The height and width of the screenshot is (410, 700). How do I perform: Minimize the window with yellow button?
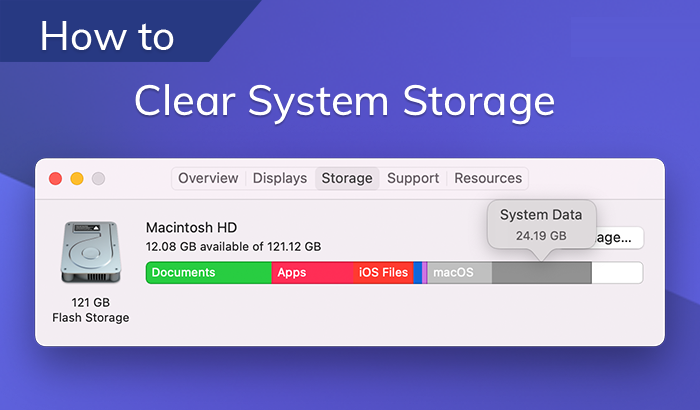click(77, 179)
